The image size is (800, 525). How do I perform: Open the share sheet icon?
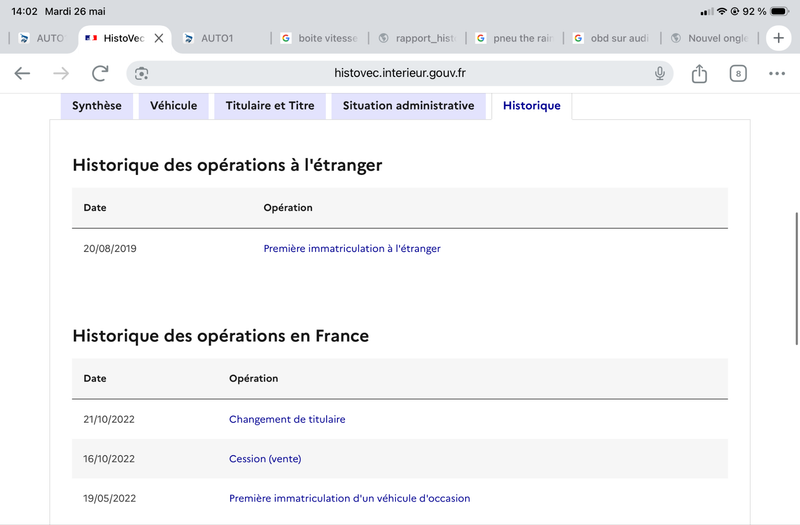[x=699, y=73]
